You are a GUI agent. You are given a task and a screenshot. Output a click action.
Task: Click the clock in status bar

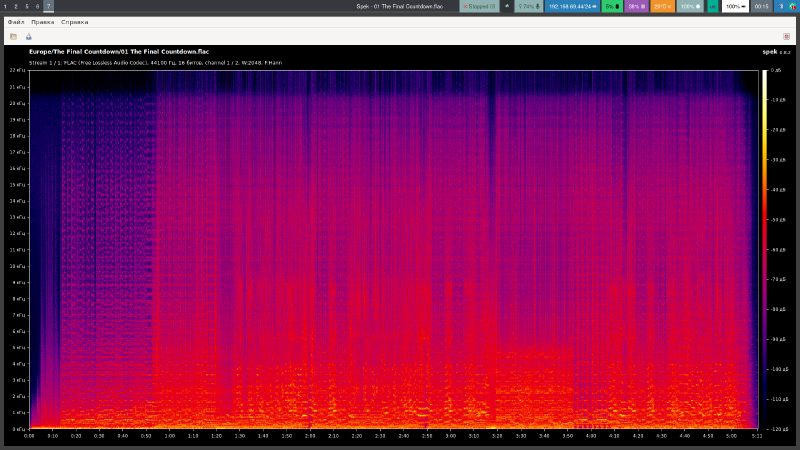(x=762, y=6)
